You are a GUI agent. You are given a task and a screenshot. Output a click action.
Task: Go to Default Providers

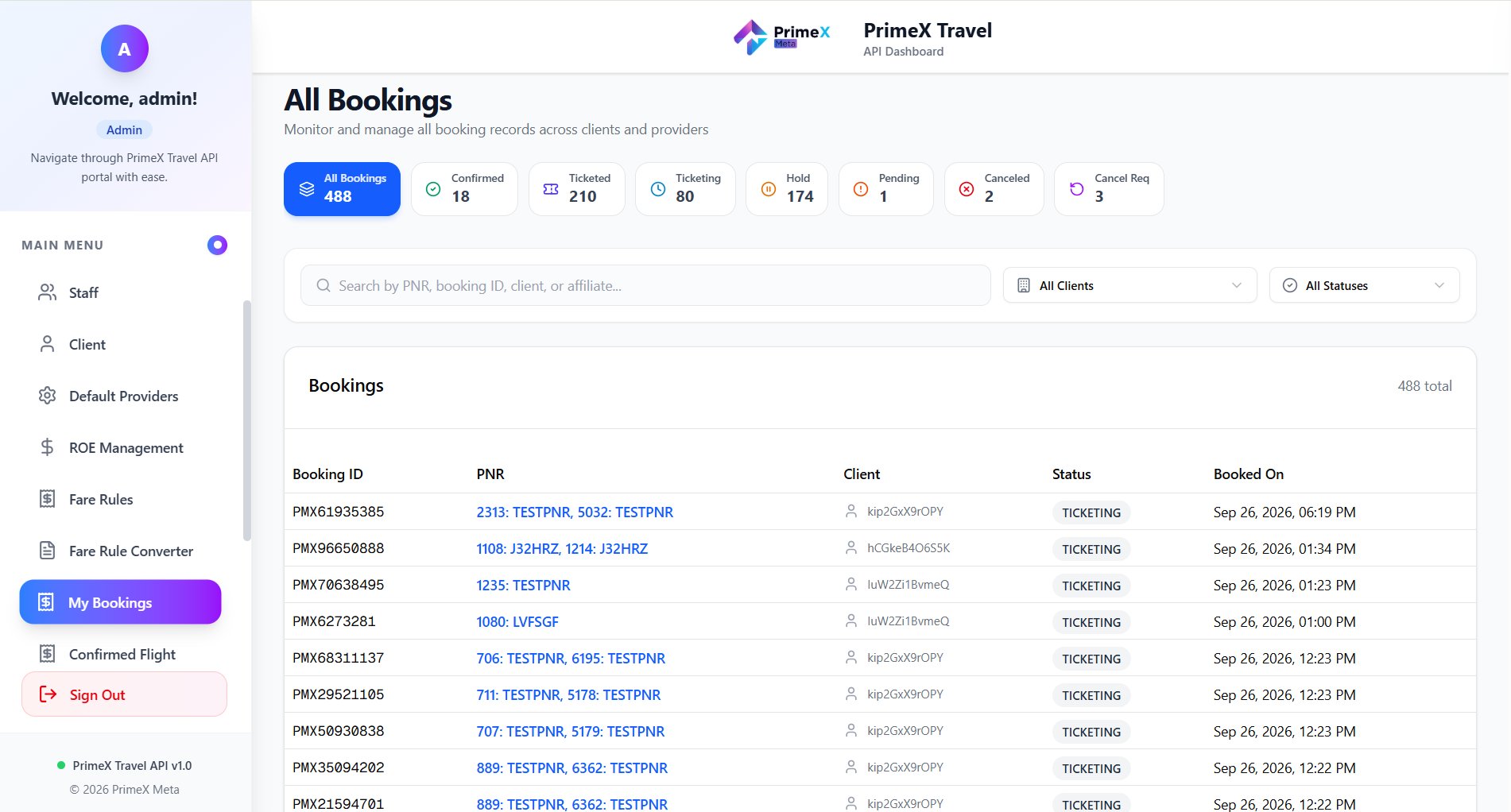(x=125, y=396)
